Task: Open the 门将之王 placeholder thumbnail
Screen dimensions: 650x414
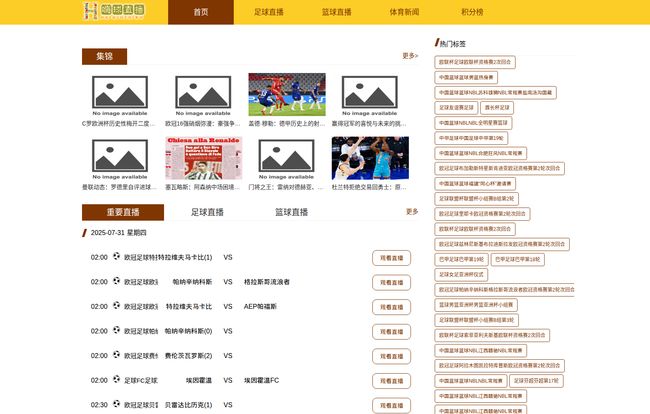Action: (286, 159)
